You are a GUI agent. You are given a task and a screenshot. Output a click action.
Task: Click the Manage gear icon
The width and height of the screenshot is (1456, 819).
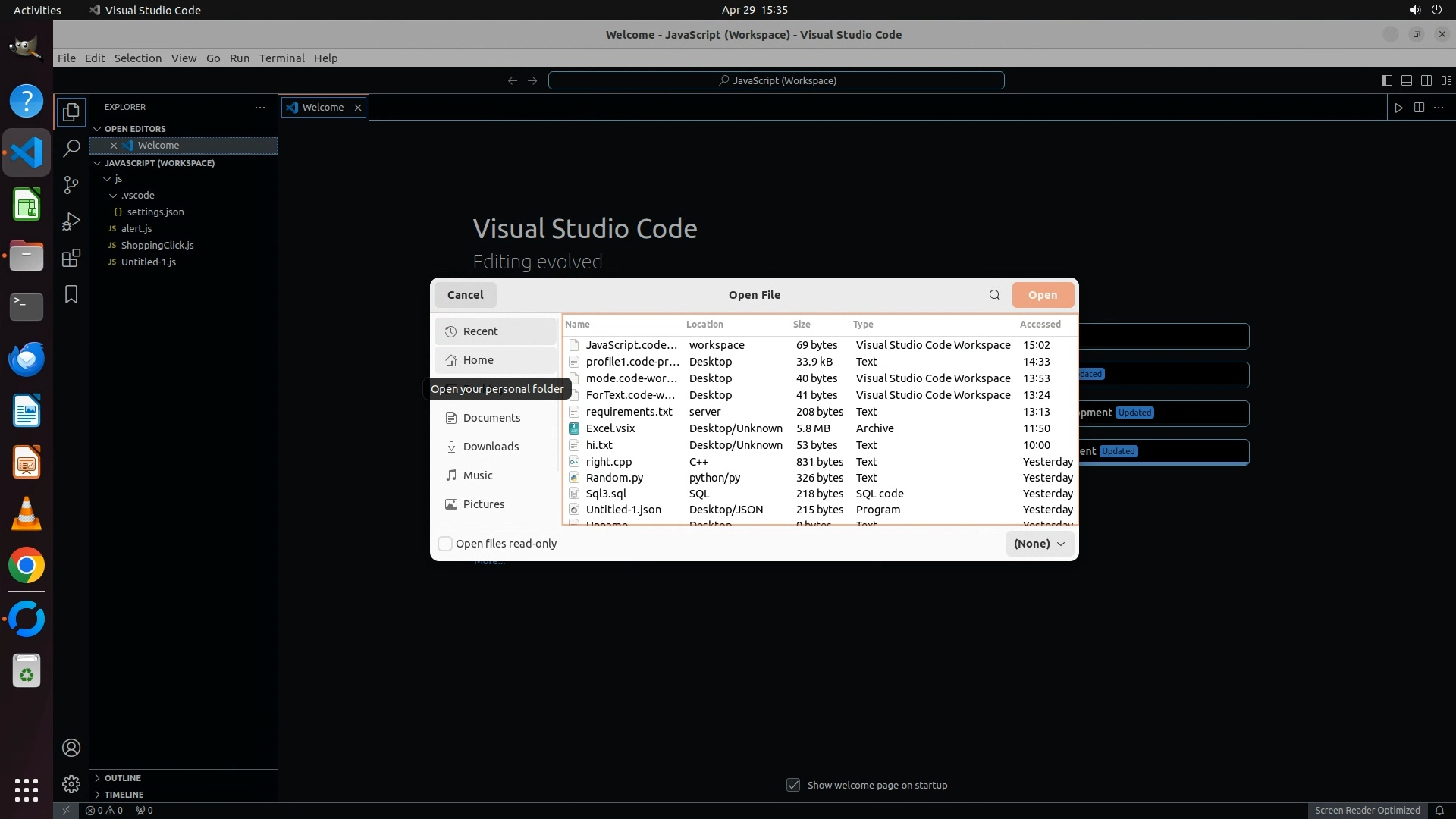[x=71, y=784]
